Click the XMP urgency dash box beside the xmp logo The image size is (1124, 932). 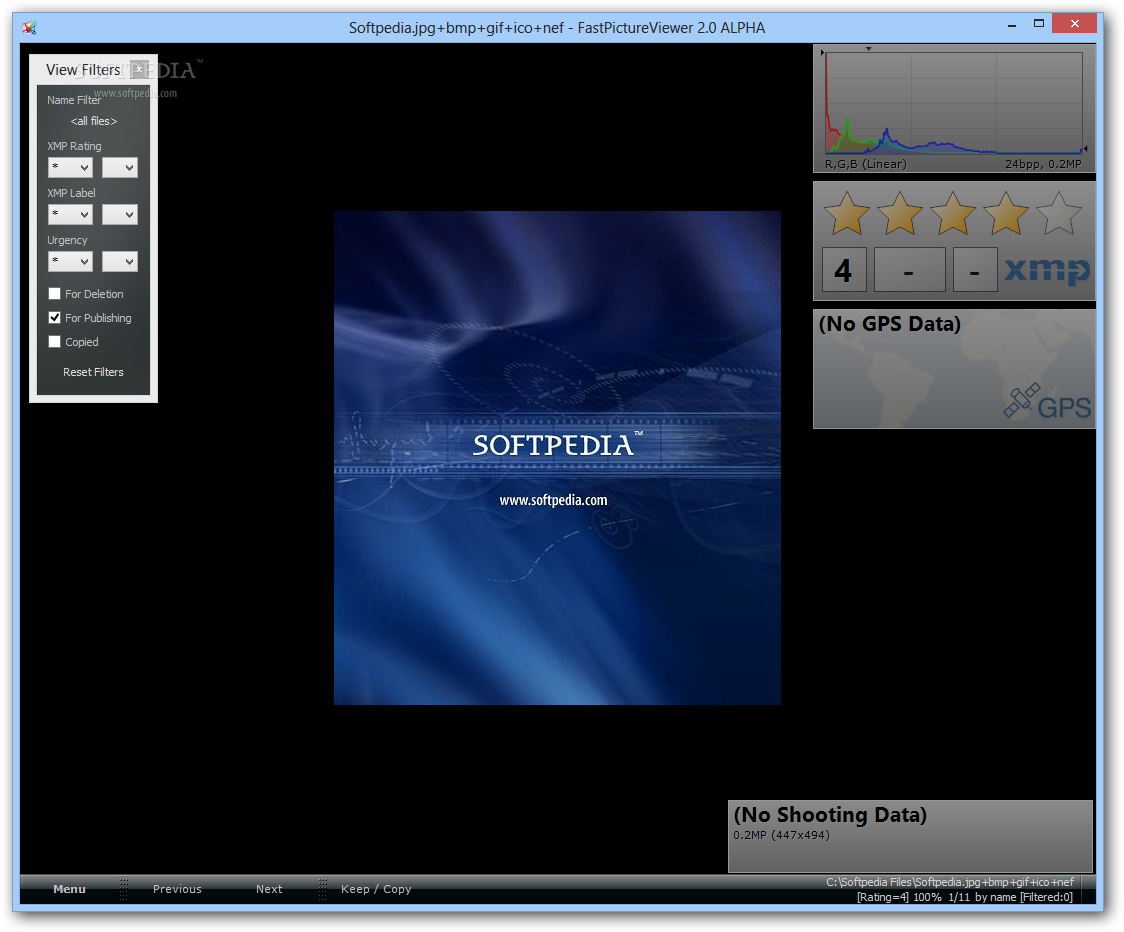coord(975,270)
